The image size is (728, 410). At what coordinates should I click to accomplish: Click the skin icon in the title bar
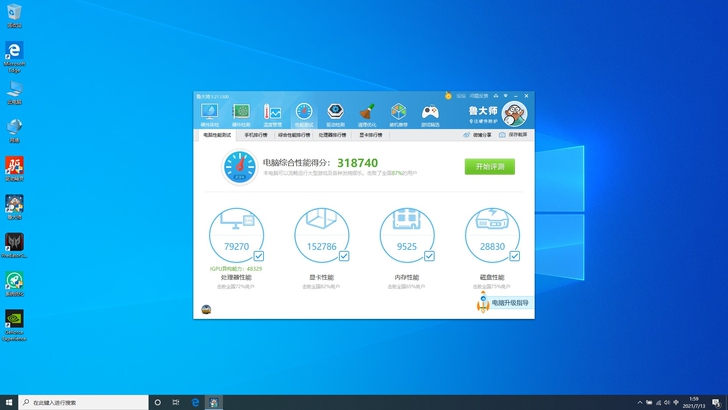(496, 96)
